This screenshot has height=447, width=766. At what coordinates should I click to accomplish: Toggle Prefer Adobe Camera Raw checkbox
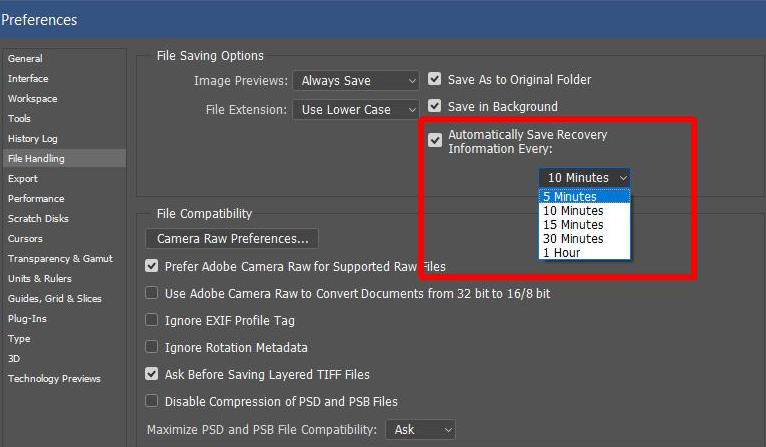[151, 266]
